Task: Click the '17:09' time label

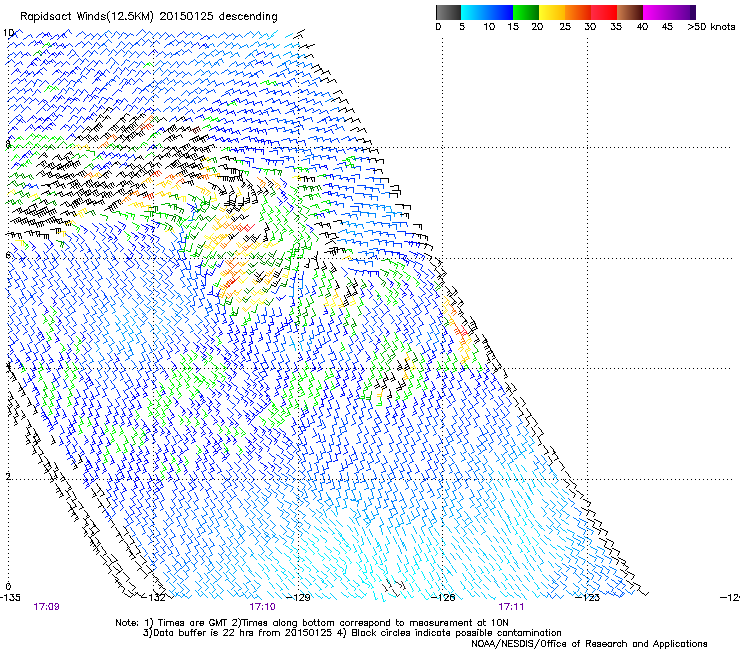Action: (46, 607)
